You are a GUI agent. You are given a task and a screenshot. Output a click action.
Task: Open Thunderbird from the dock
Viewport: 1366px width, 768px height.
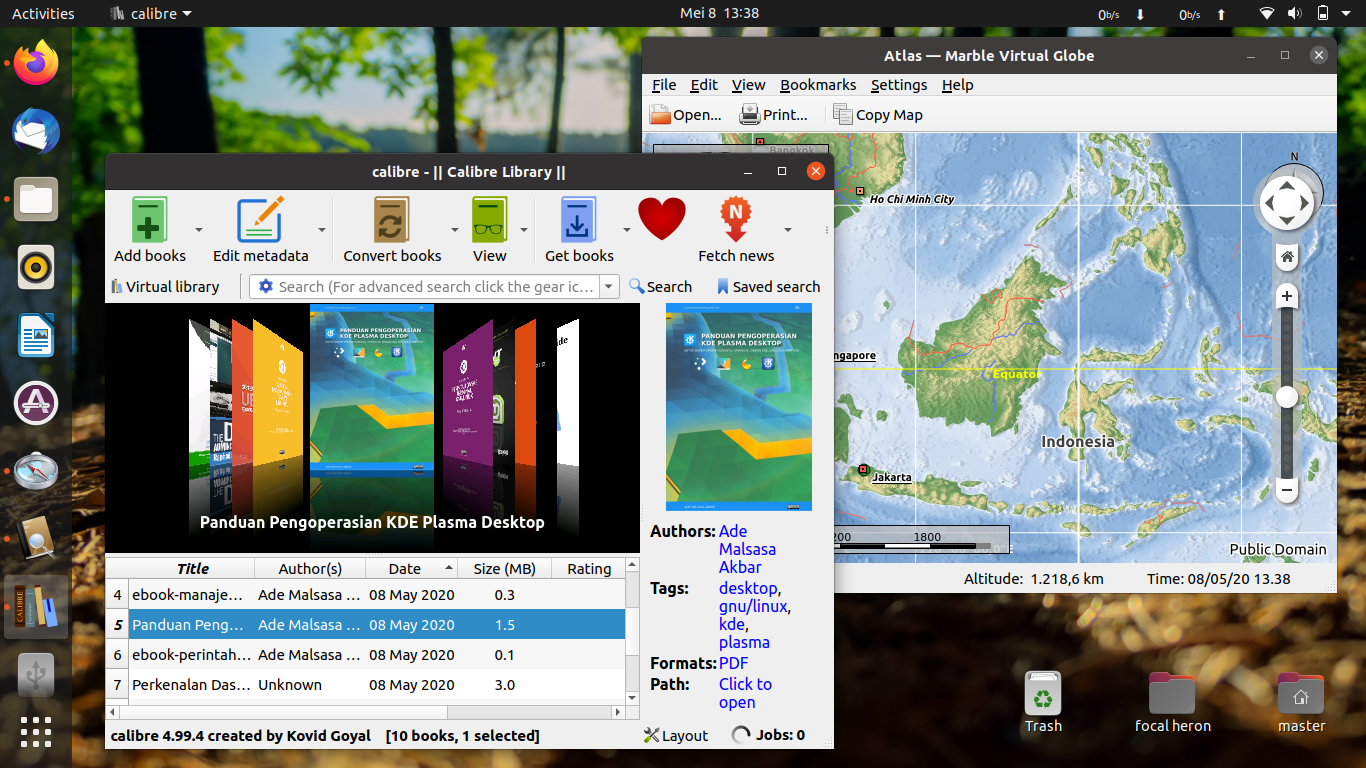tap(36, 132)
